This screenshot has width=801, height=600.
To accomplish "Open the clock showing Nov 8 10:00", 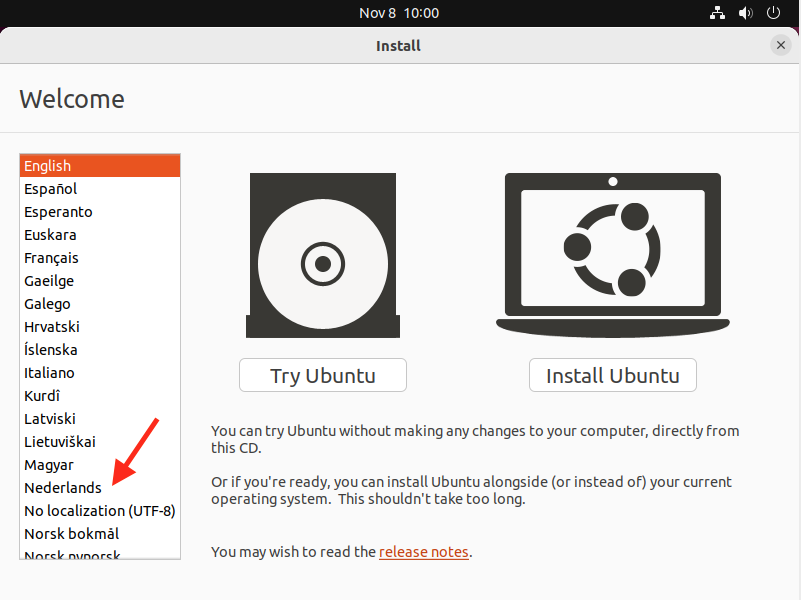I will [399, 13].
